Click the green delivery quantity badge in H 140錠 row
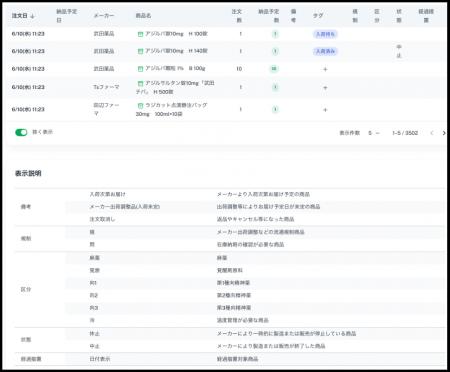The height and width of the screenshot is (372, 450). [275, 51]
